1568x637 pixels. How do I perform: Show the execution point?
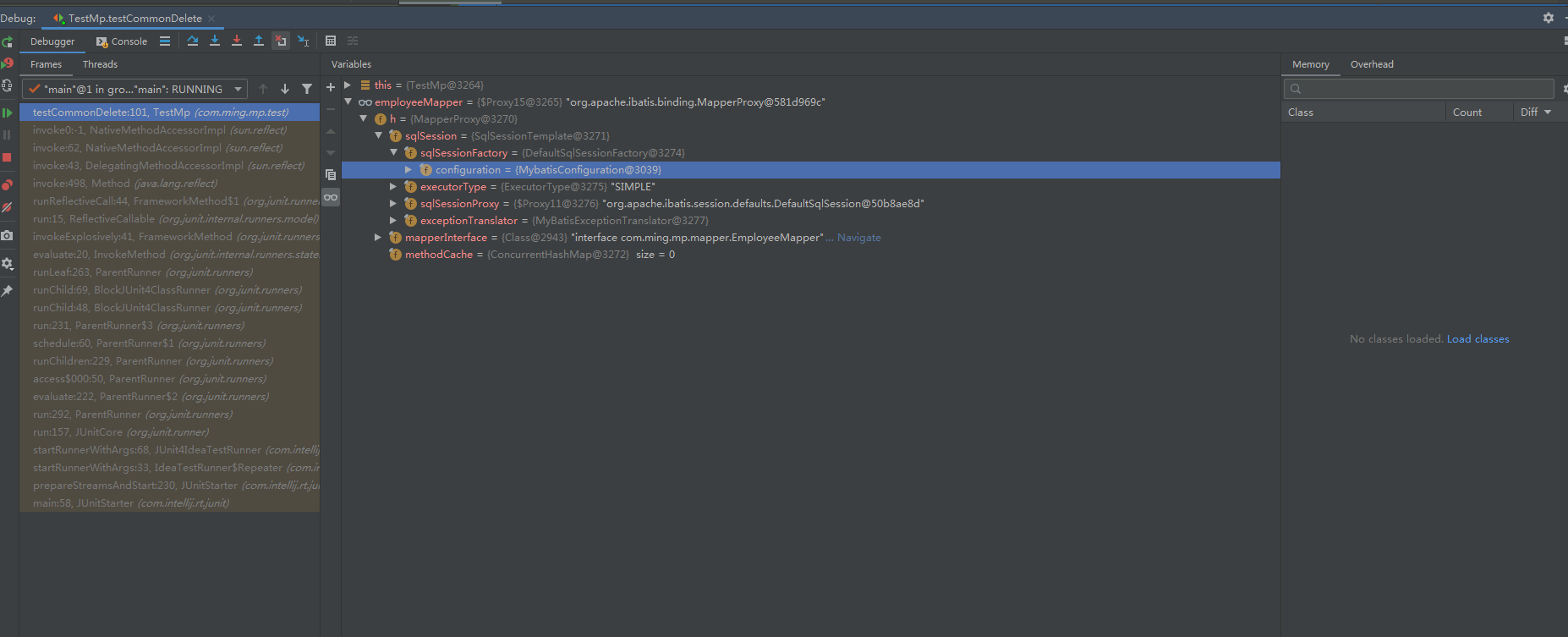pos(165,41)
